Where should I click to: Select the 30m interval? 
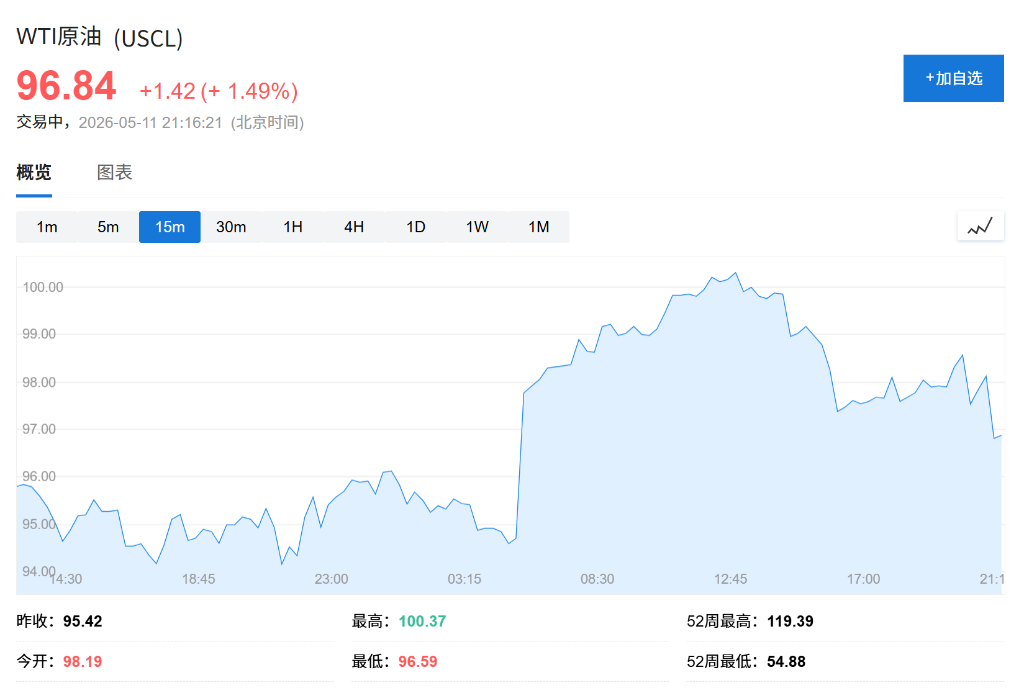tap(231, 227)
